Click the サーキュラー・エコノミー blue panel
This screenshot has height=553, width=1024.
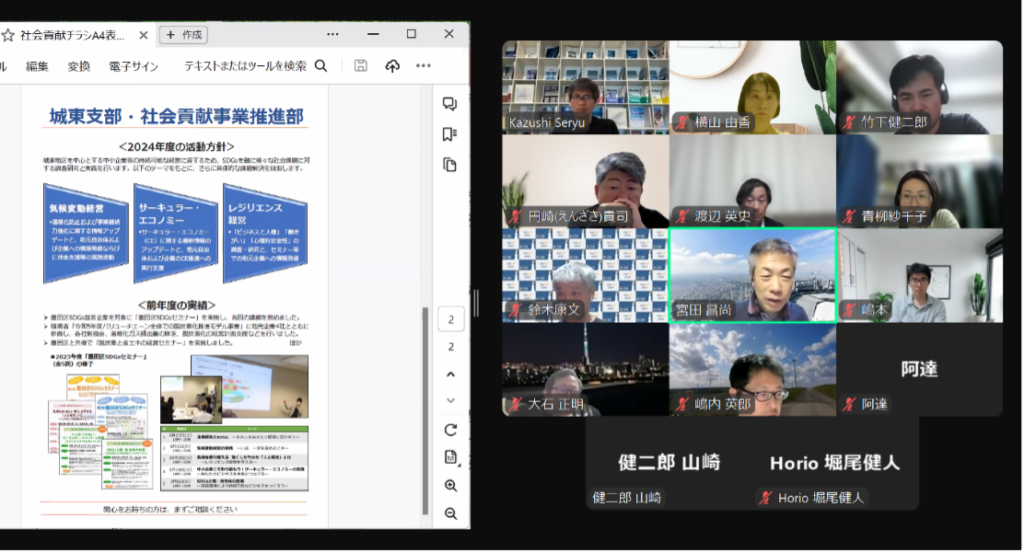176,234
